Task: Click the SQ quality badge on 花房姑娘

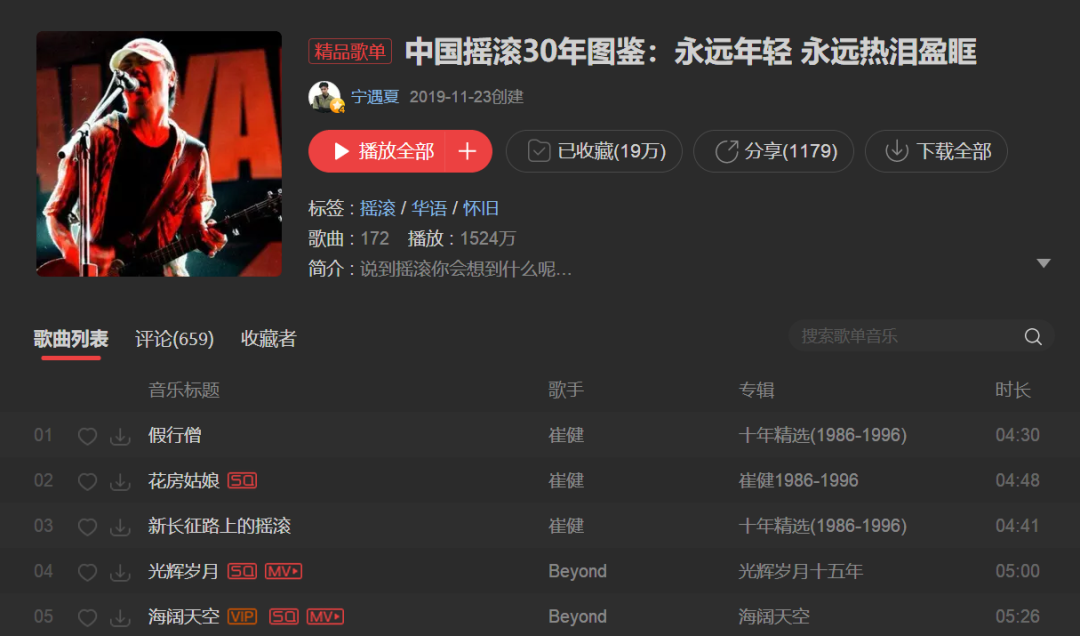Action: pyautogui.click(x=242, y=480)
